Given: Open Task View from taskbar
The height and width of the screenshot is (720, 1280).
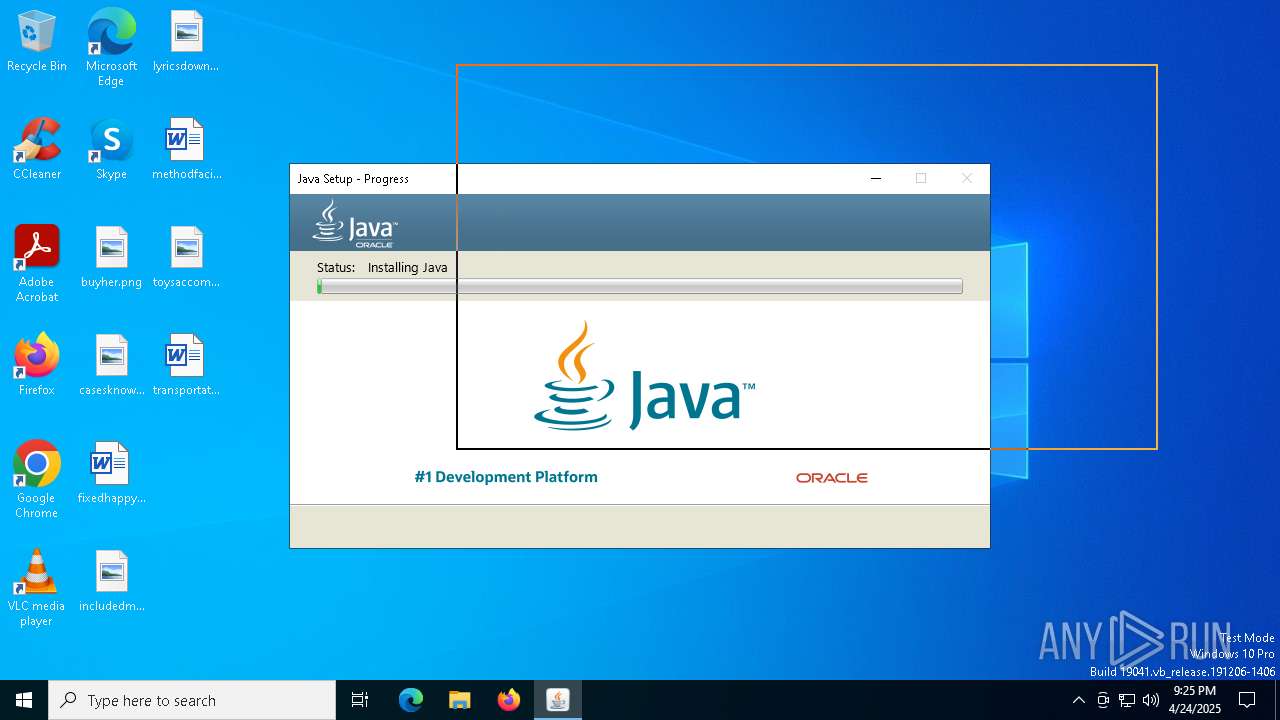Looking at the screenshot, I should [360, 700].
